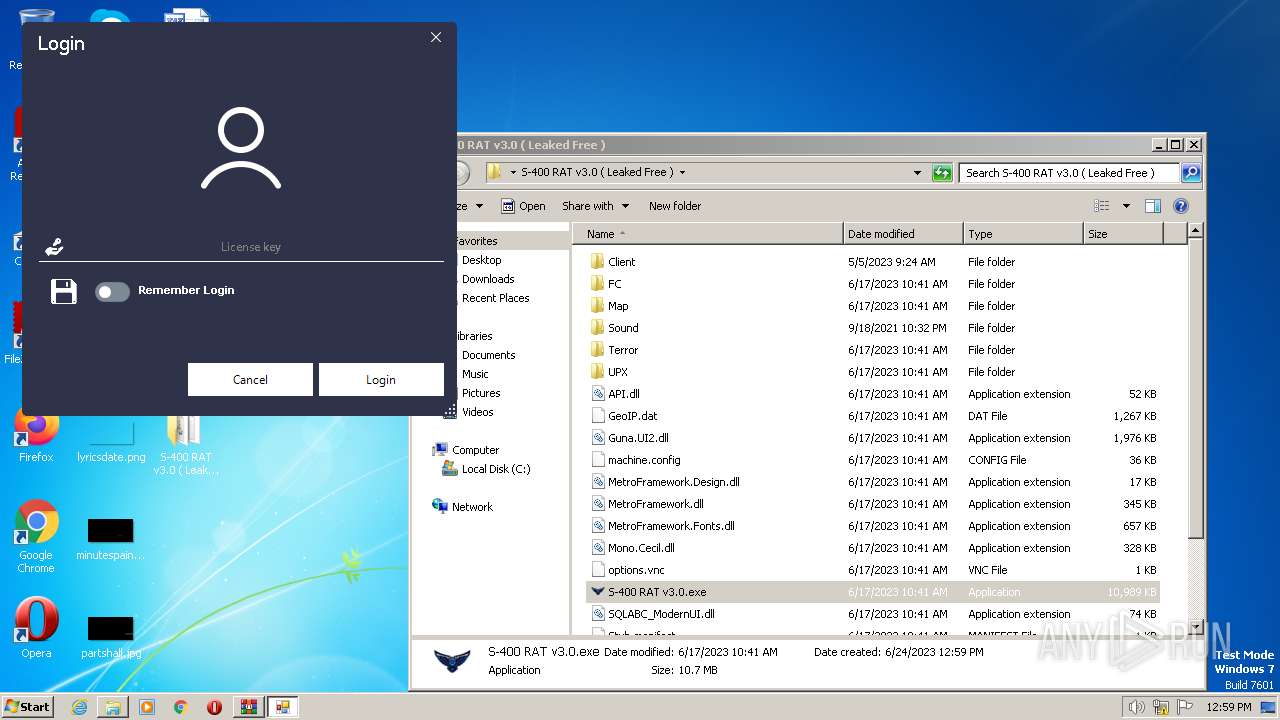This screenshot has width=1280, height=720.
Task: Select Computer in navigation pane
Action: (x=466, y=450)
